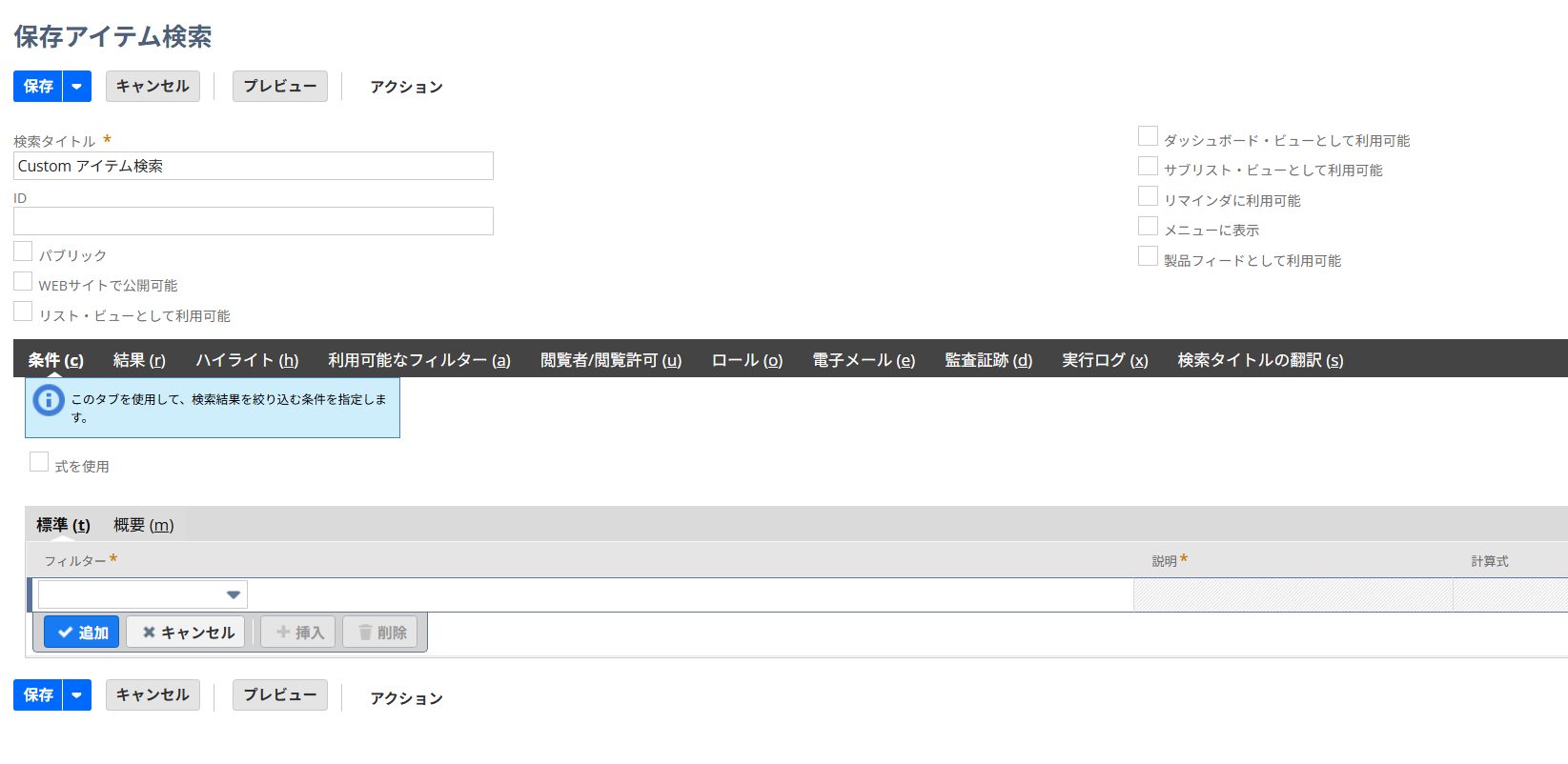
Task: Switch to the 結果 tab
Action: click(139, 360)
